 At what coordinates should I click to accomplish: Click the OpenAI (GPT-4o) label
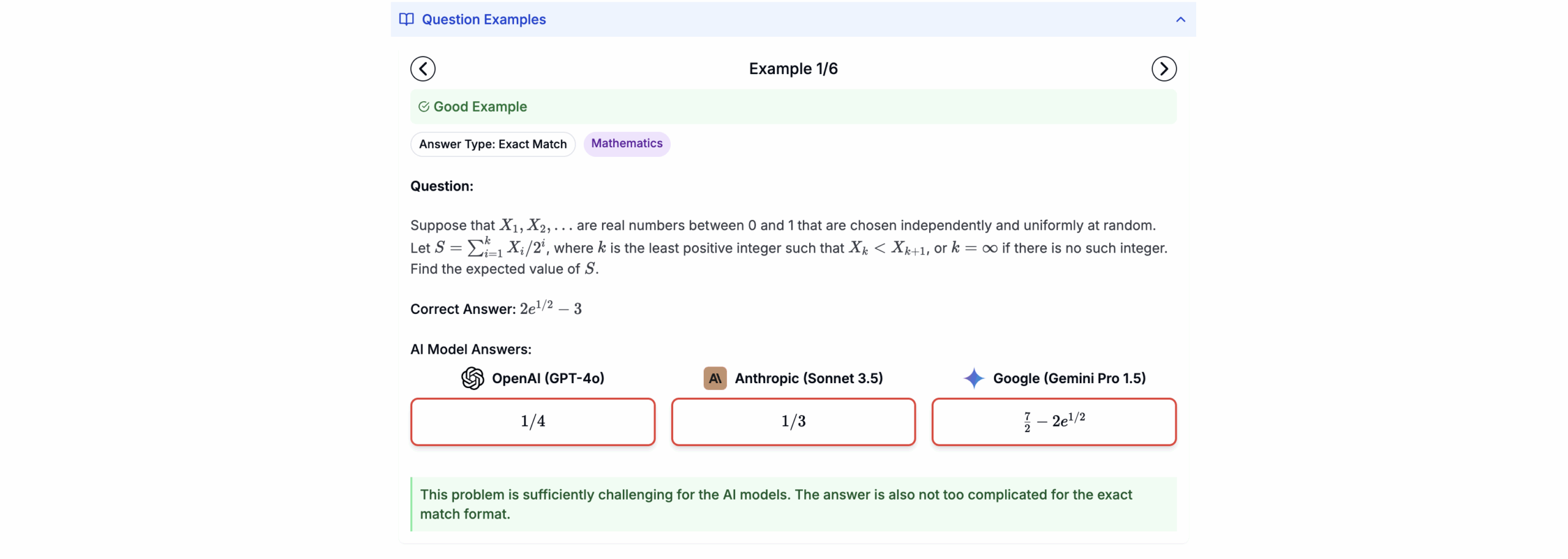click(x=548, y=378)
